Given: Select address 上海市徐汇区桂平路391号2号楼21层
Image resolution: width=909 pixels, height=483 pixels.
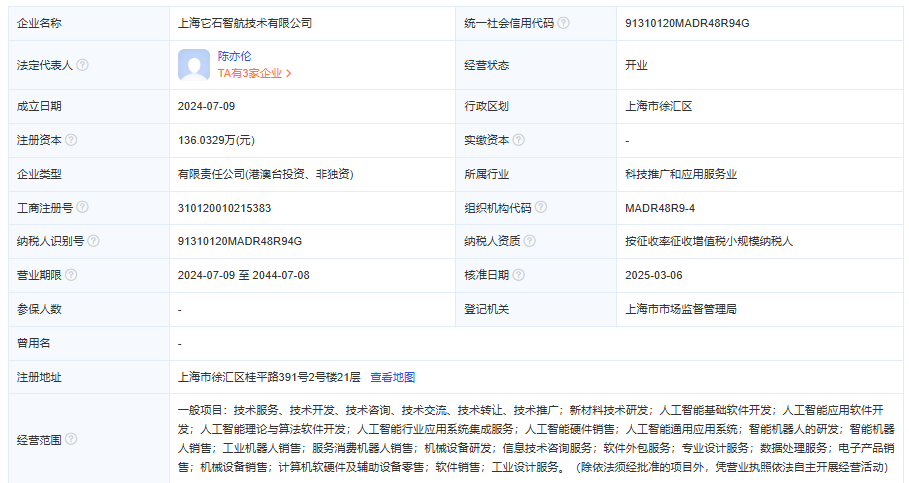Looking at the screenshot, I should (269, 377).
